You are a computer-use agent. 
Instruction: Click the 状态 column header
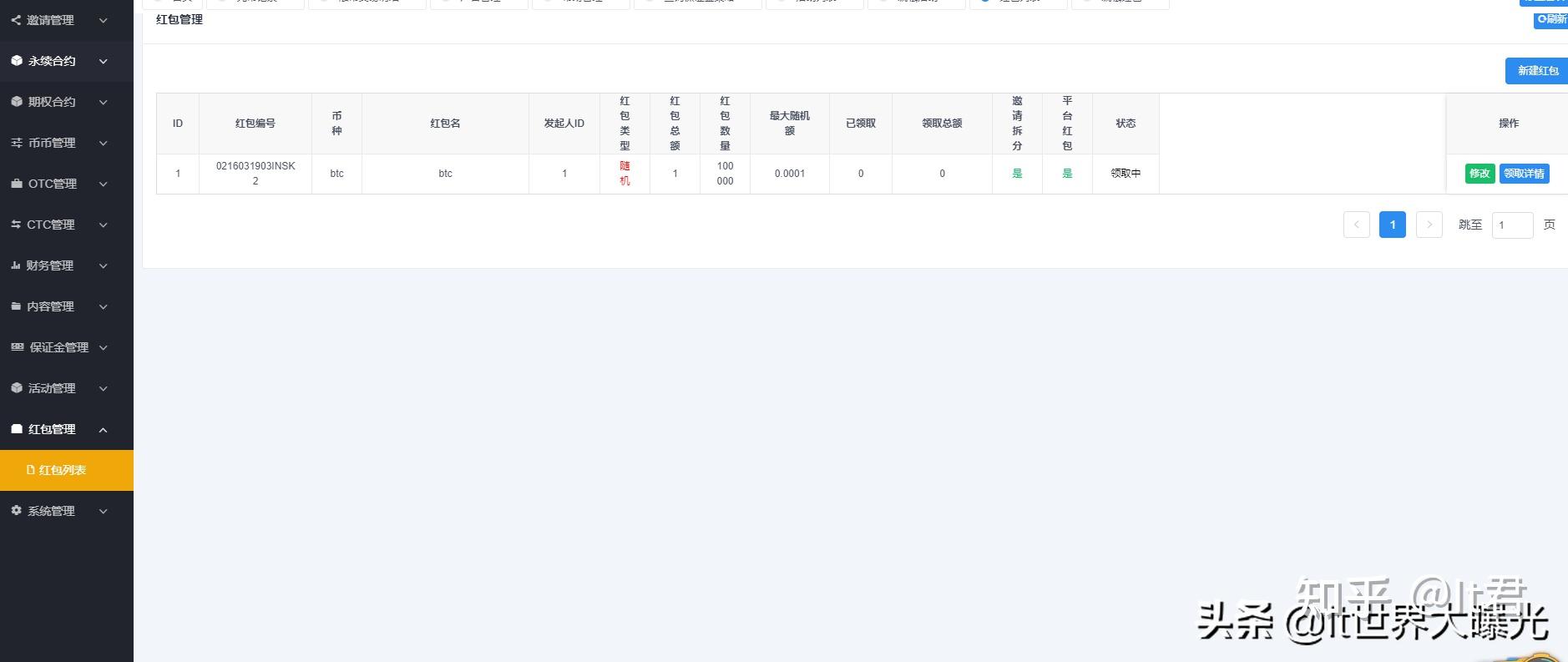[1125, 124]
